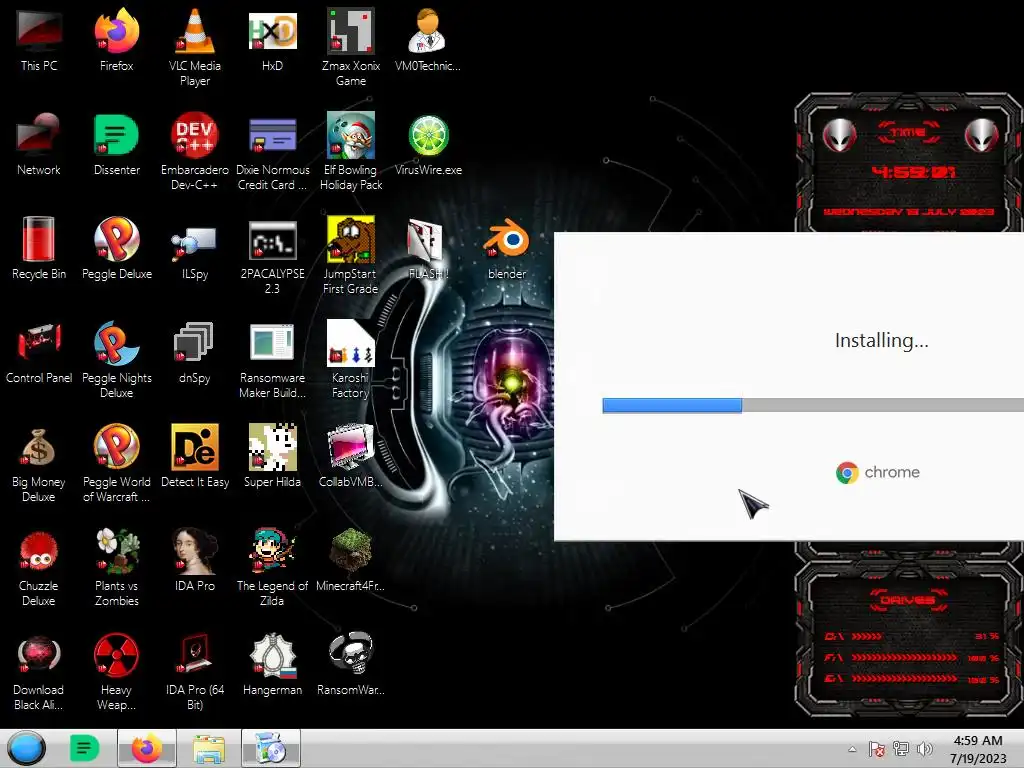The width and height of the screenshot is (1024, 768).
Task: Select the Detect It Easy icon
Action: point(195,456)
